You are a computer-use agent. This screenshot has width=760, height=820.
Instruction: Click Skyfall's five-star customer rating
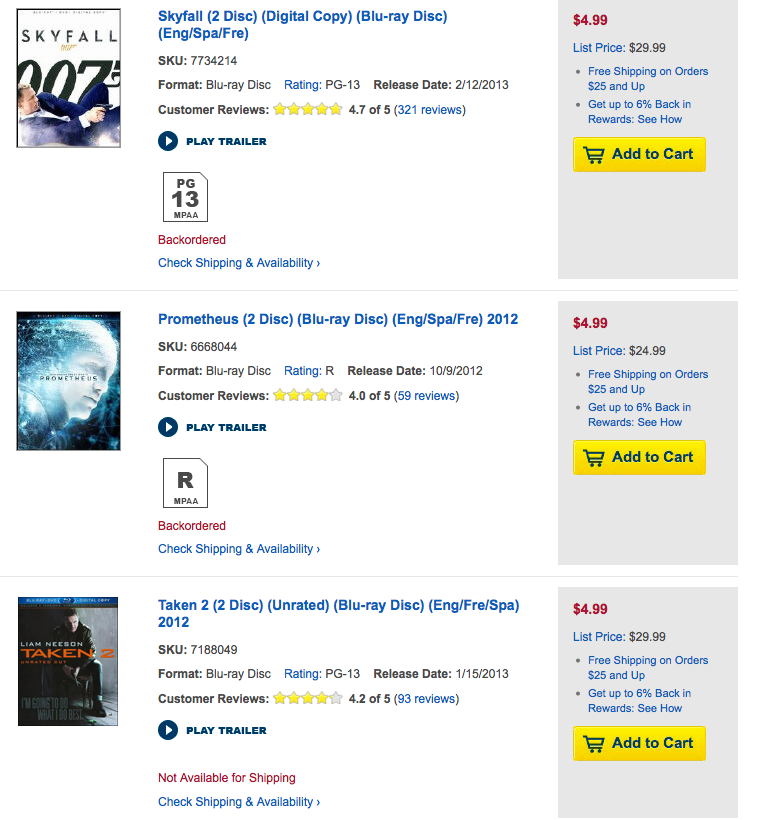[307, 110]
